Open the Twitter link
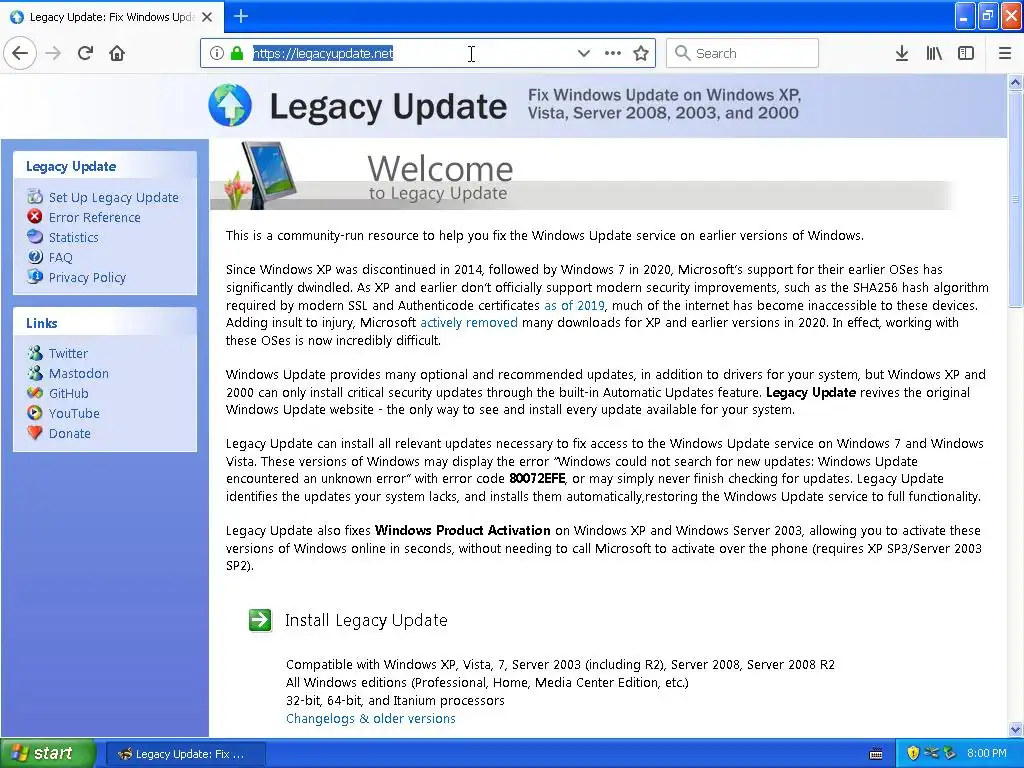 [x=68, y=353]
